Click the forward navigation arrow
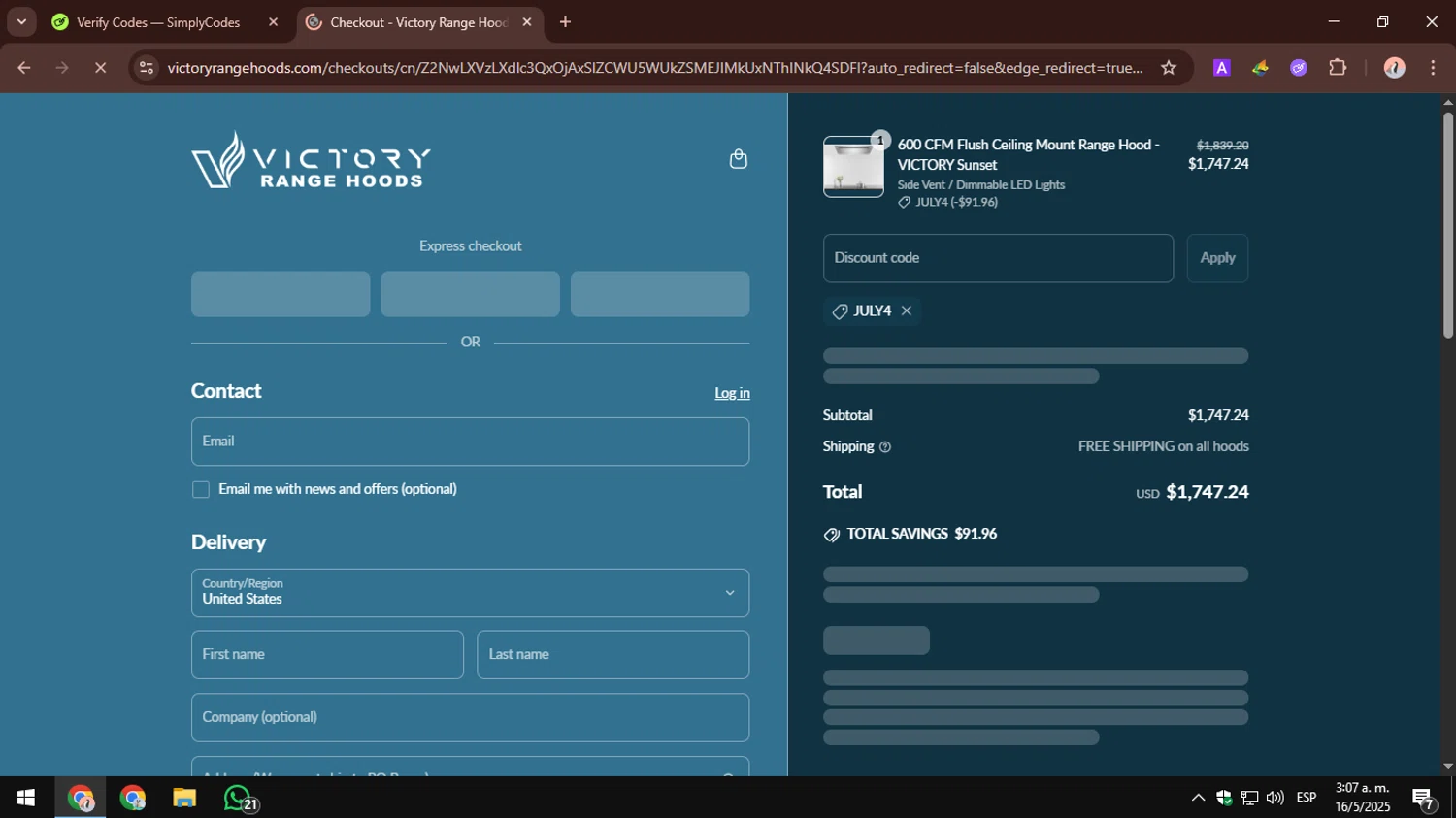This screenshot has height=818, width=1456. click(62, 68)
